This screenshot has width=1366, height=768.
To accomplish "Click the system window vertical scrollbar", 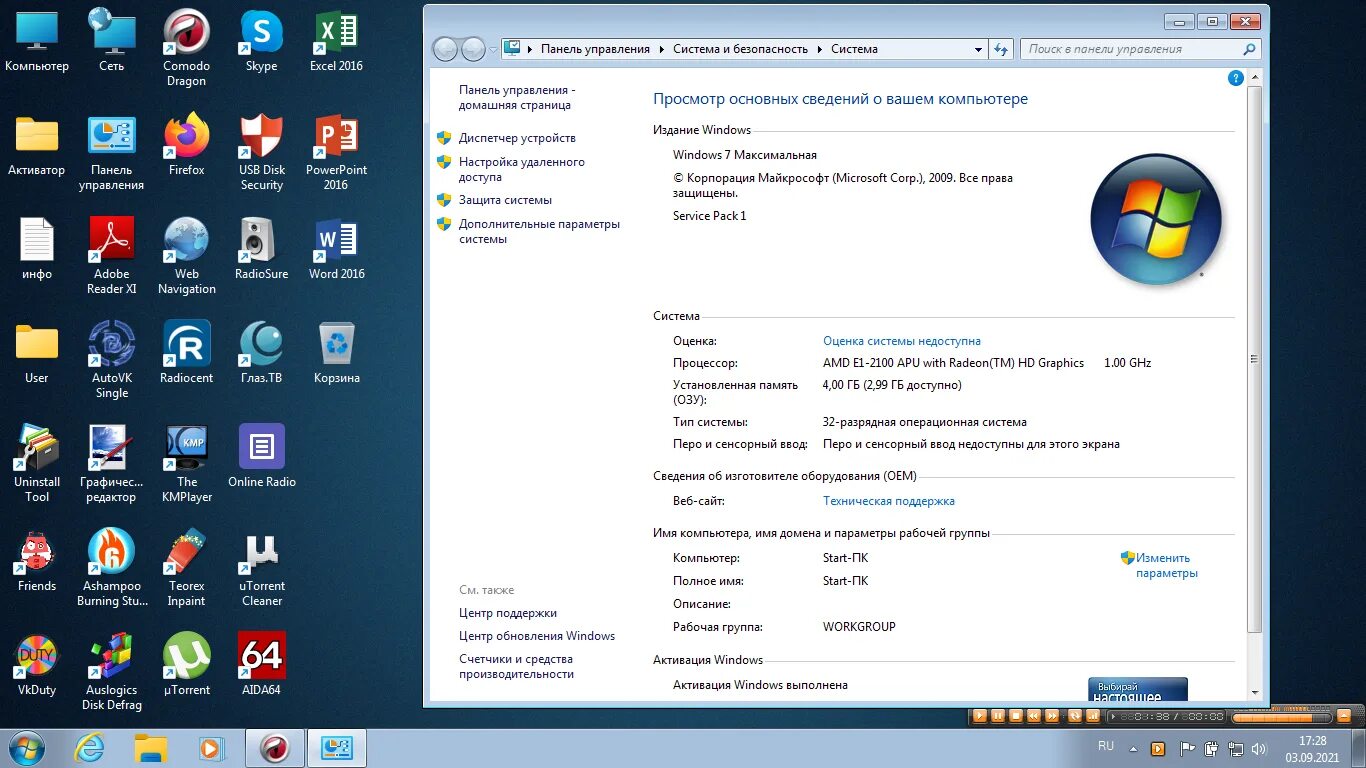I will pos(1255,359).
